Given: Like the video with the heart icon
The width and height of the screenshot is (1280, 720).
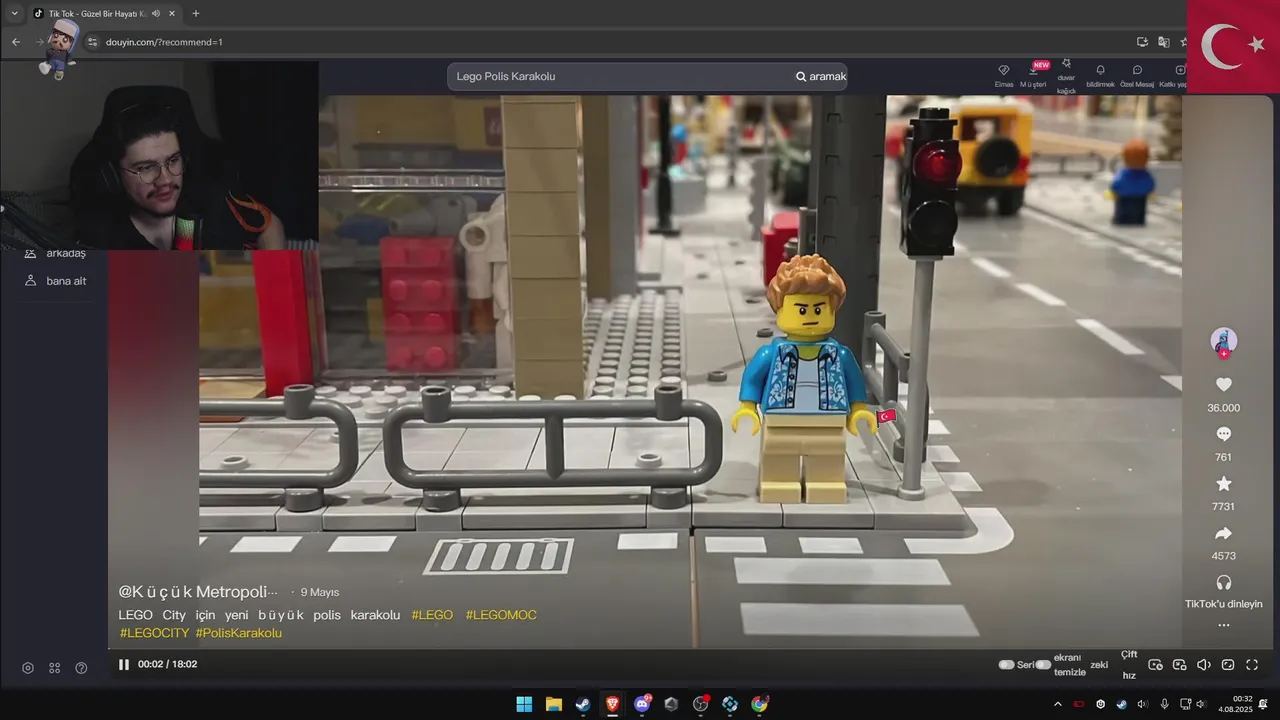Looking at the screenshot, I should 1223,385.
